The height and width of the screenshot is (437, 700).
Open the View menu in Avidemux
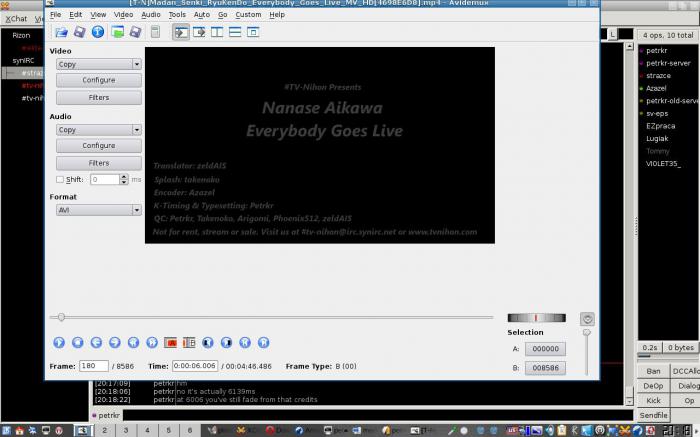(98, 15)
